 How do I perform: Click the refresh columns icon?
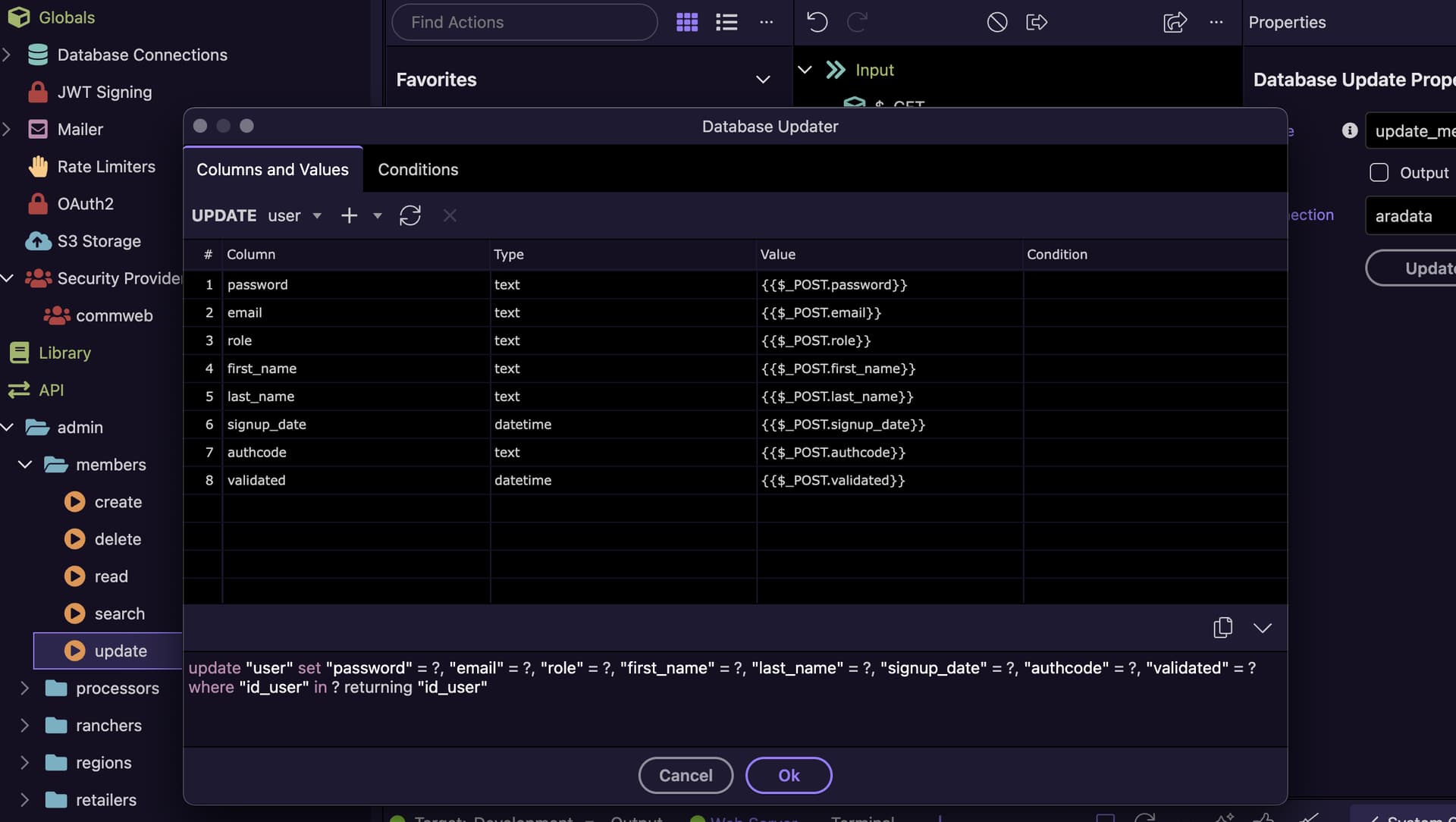point(410,215)
